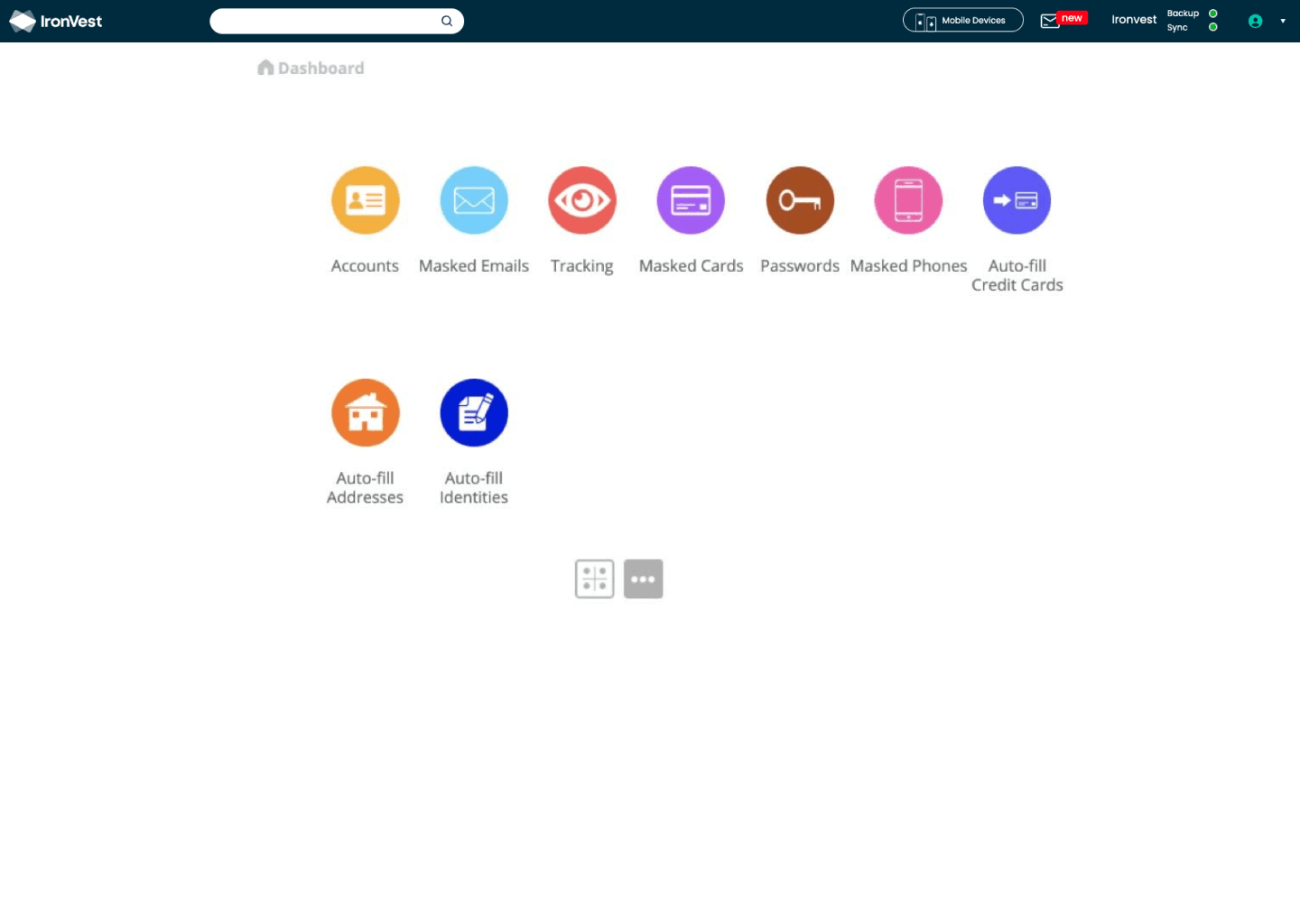The height and width of the screenshot is (924, 1300).
Task: Switch to the three-dots view icon
Action: coord(644,579)
